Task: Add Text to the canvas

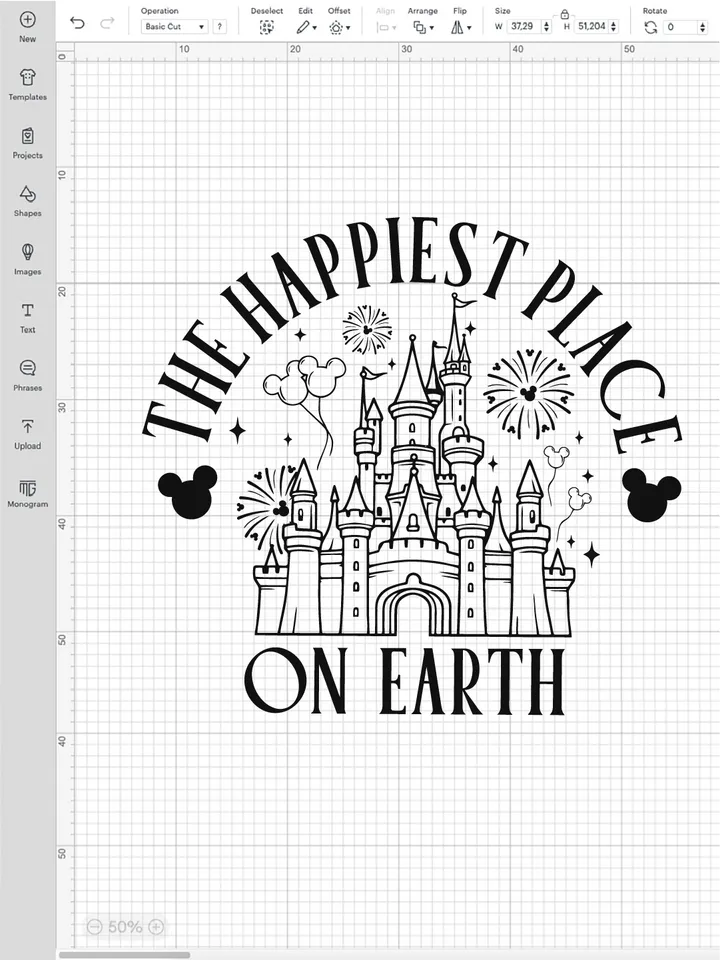Action: coord(28,318)
